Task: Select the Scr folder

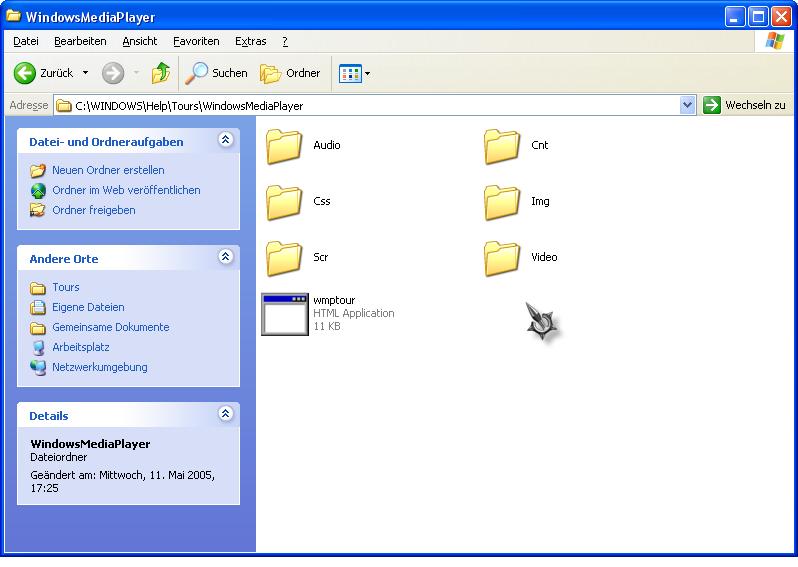Action: pos(285,258)
